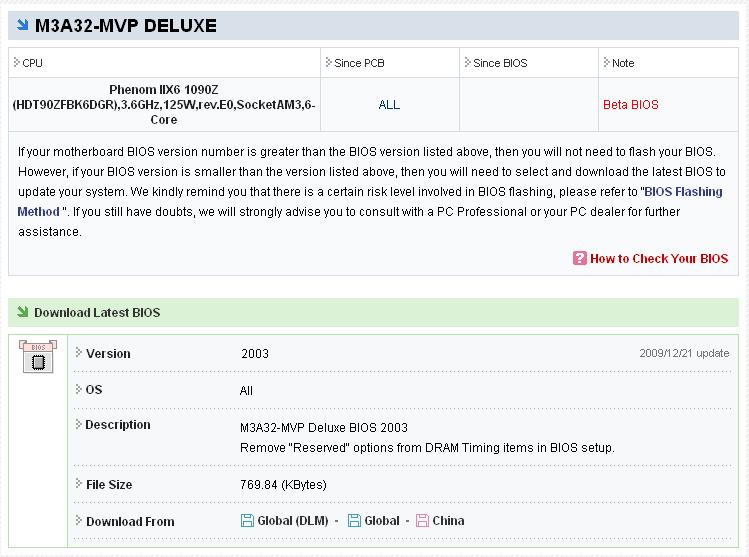Viewport: 749px width, 557px height.
Task: Click the Note column header
Action: pyautogui.click(x=623, y=63)
